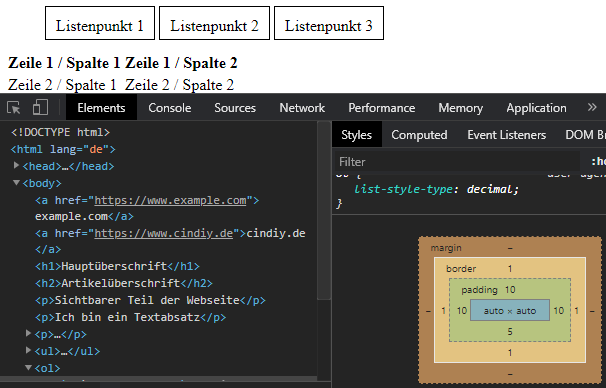The height and width of the screenshot is (388, 606).
Task: Click the https://www.cindiy.de href link
Action: (163, 233)
